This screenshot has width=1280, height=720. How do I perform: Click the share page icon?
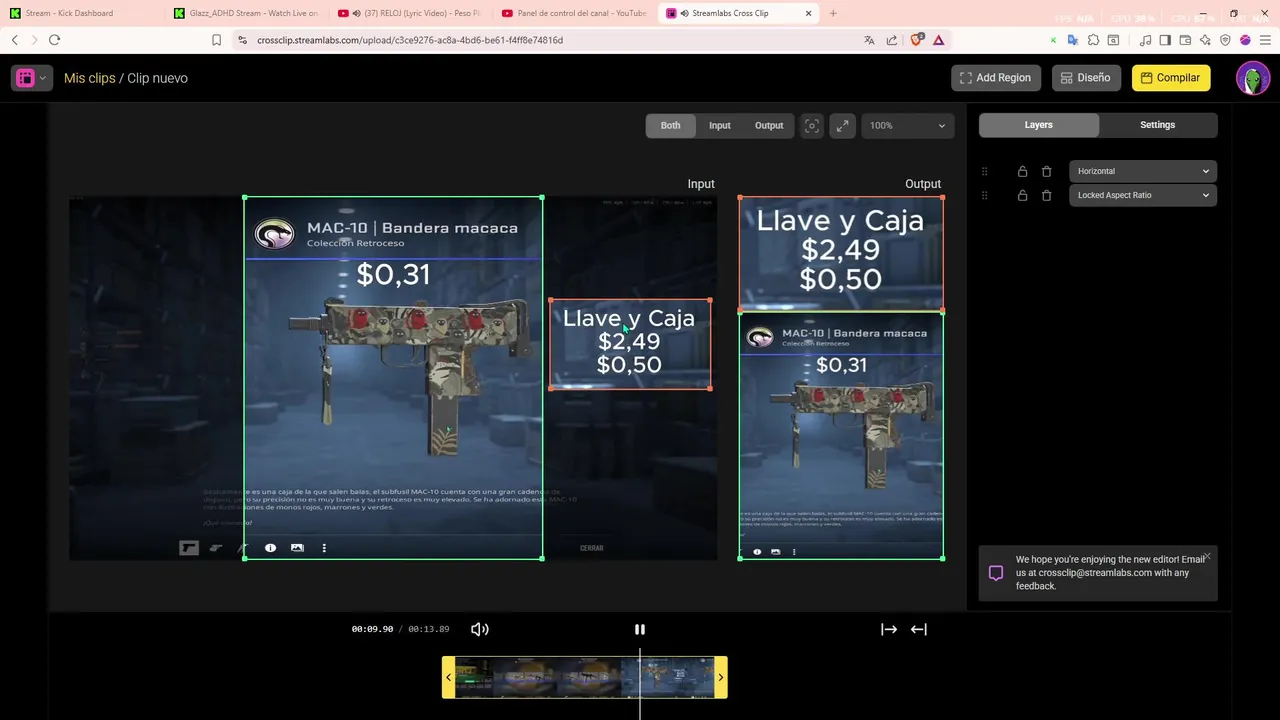(892, 40)
